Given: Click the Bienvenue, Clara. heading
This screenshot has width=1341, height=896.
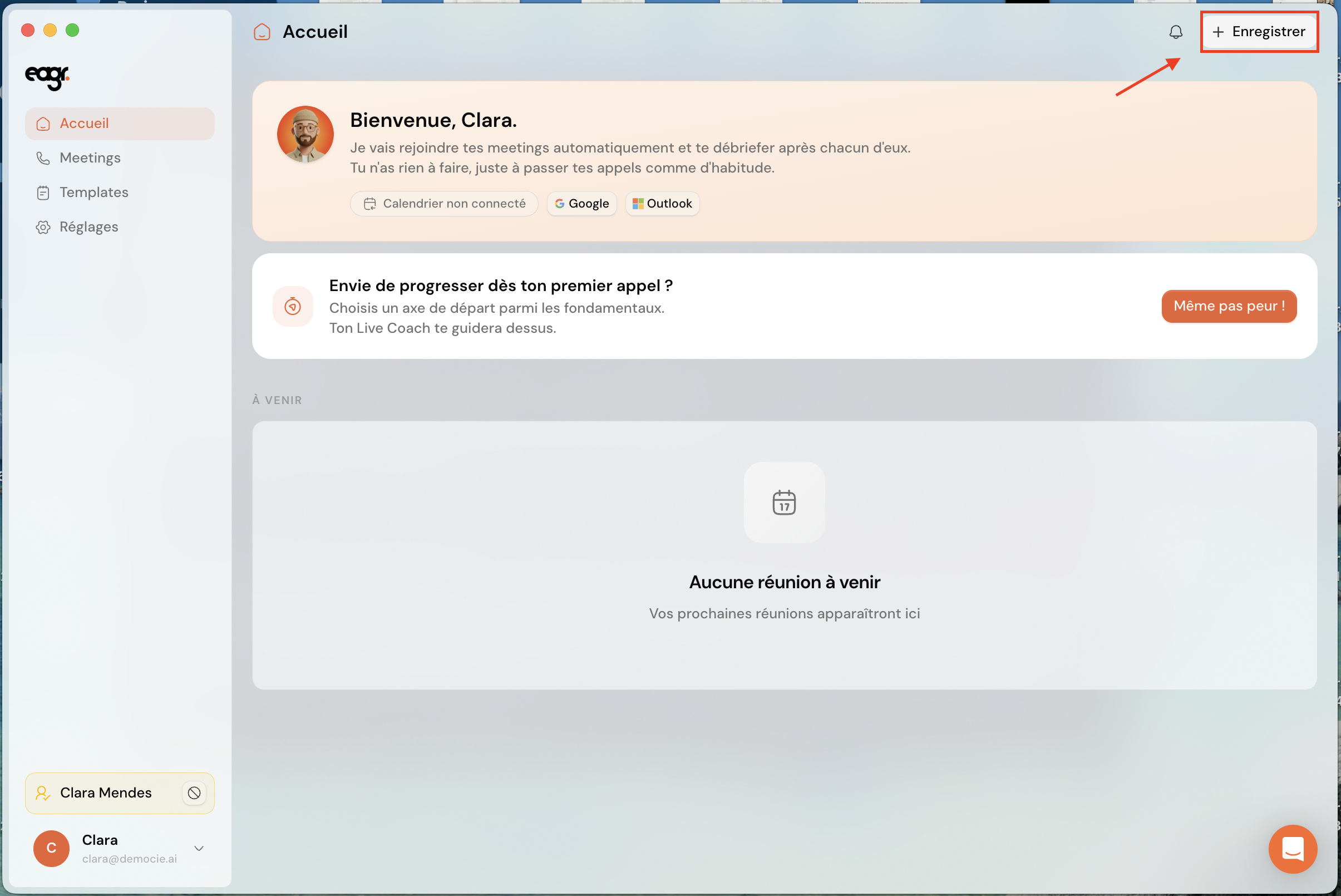Looking at the screenshot, I should click(433, 120).
